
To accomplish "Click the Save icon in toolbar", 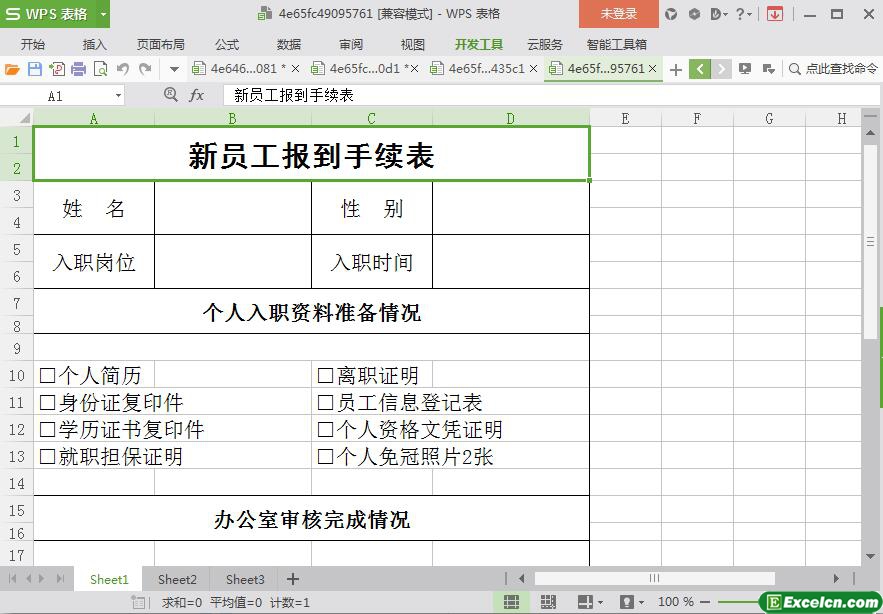I will click(x=35, y=69).
